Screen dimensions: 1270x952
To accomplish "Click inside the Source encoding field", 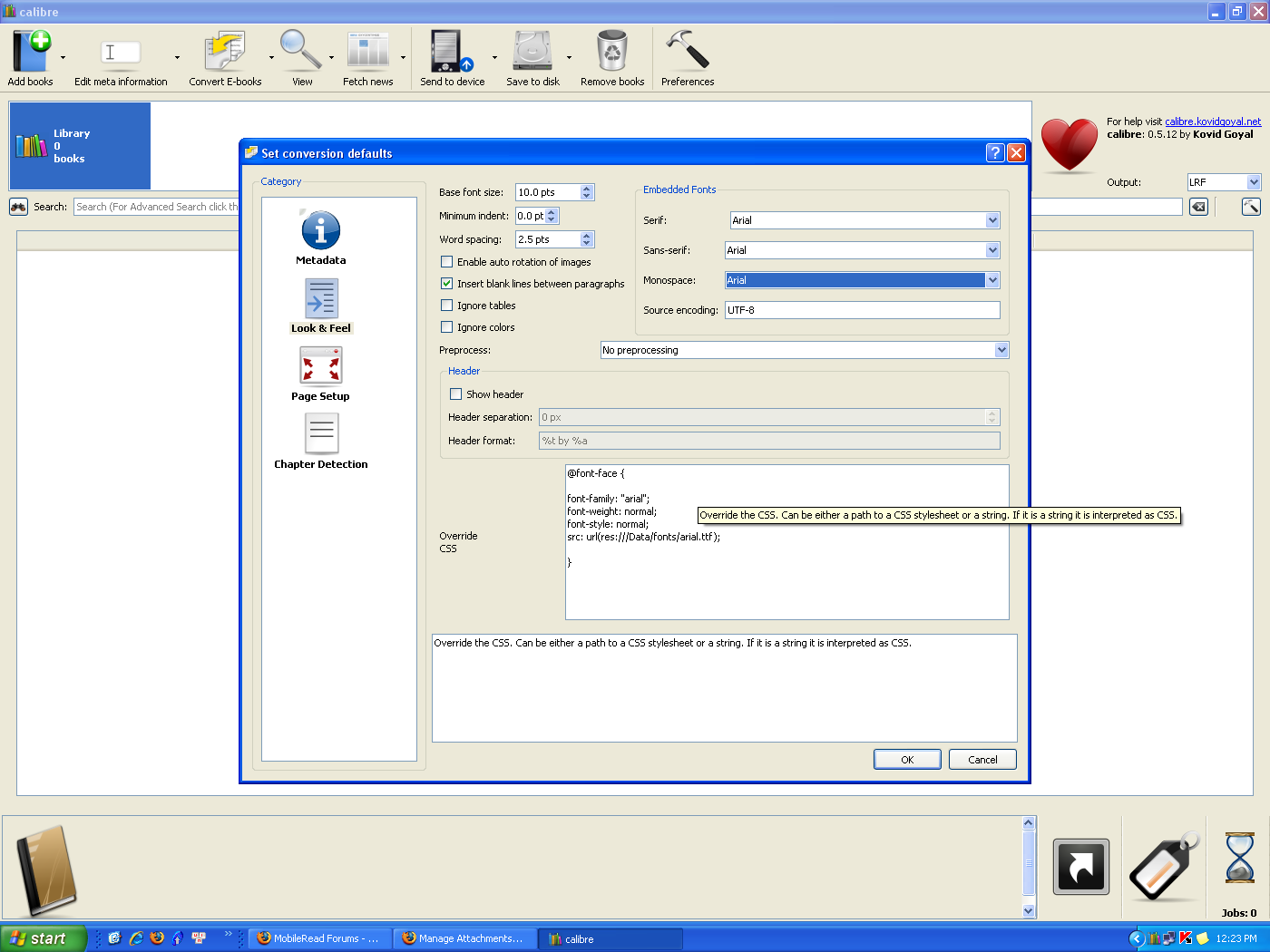I will (x=862, y=310).
